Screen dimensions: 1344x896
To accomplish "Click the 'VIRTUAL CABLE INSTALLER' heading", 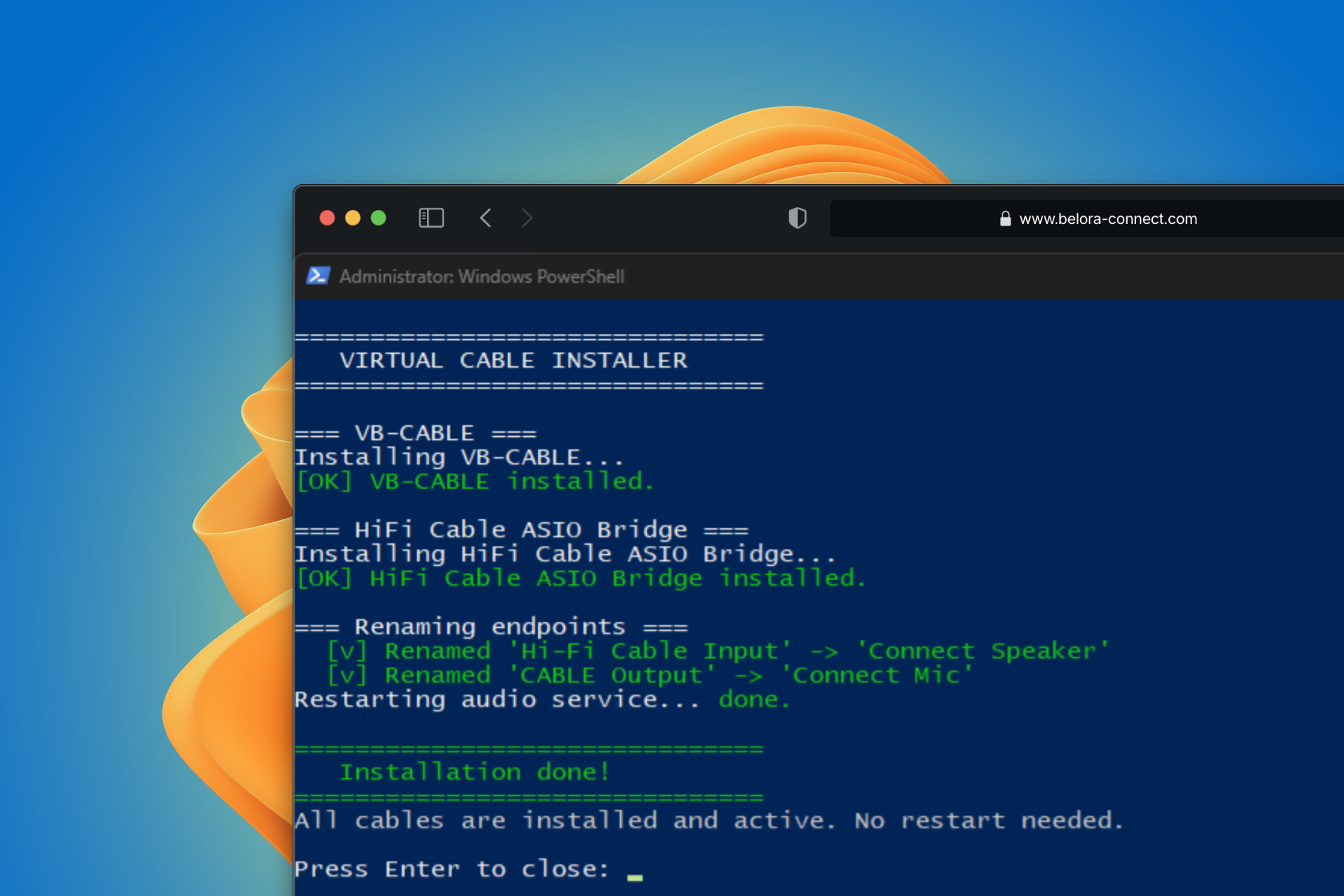I will click(513, 360).
